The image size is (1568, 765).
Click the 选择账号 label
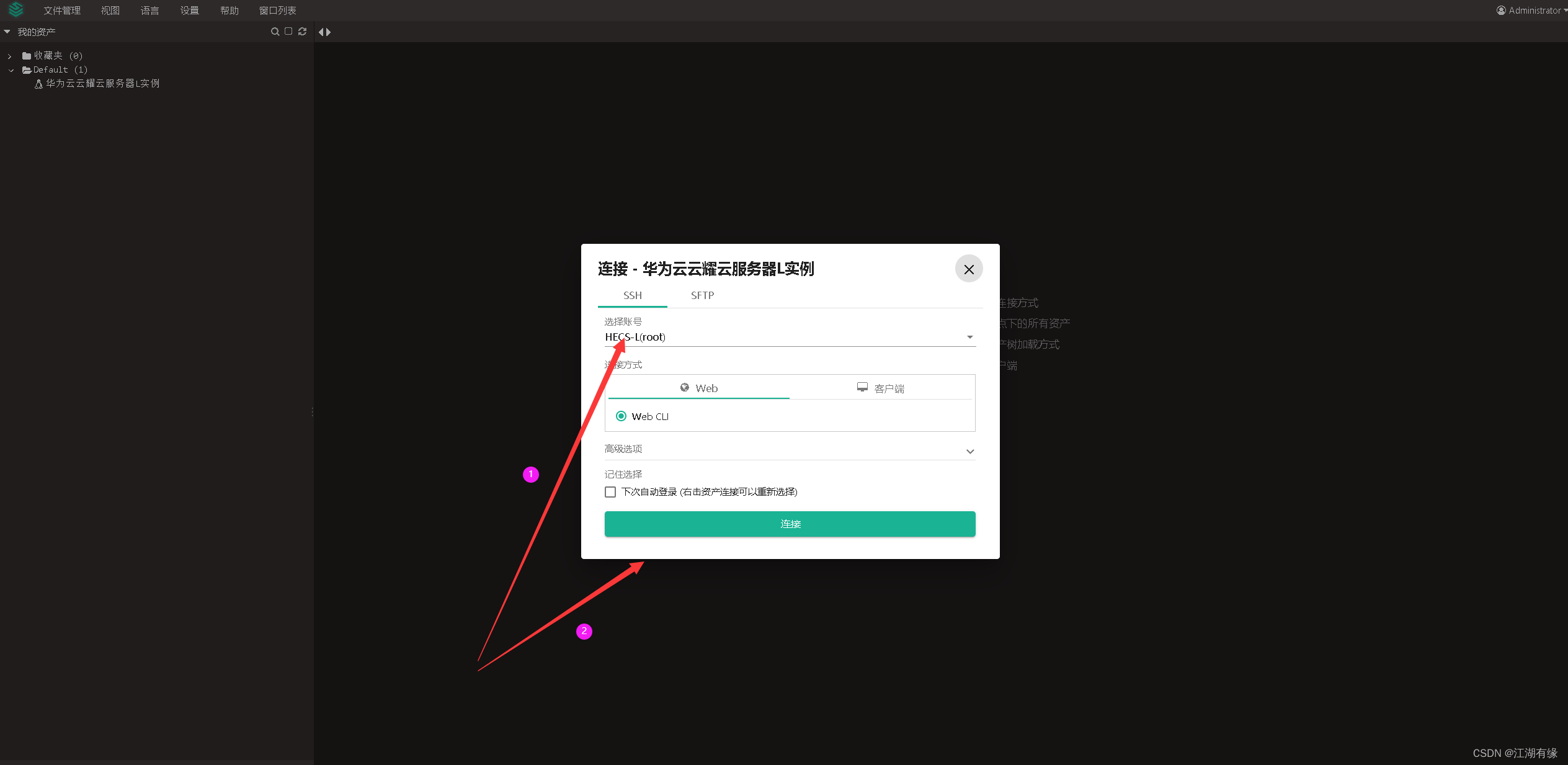point(623,321)
